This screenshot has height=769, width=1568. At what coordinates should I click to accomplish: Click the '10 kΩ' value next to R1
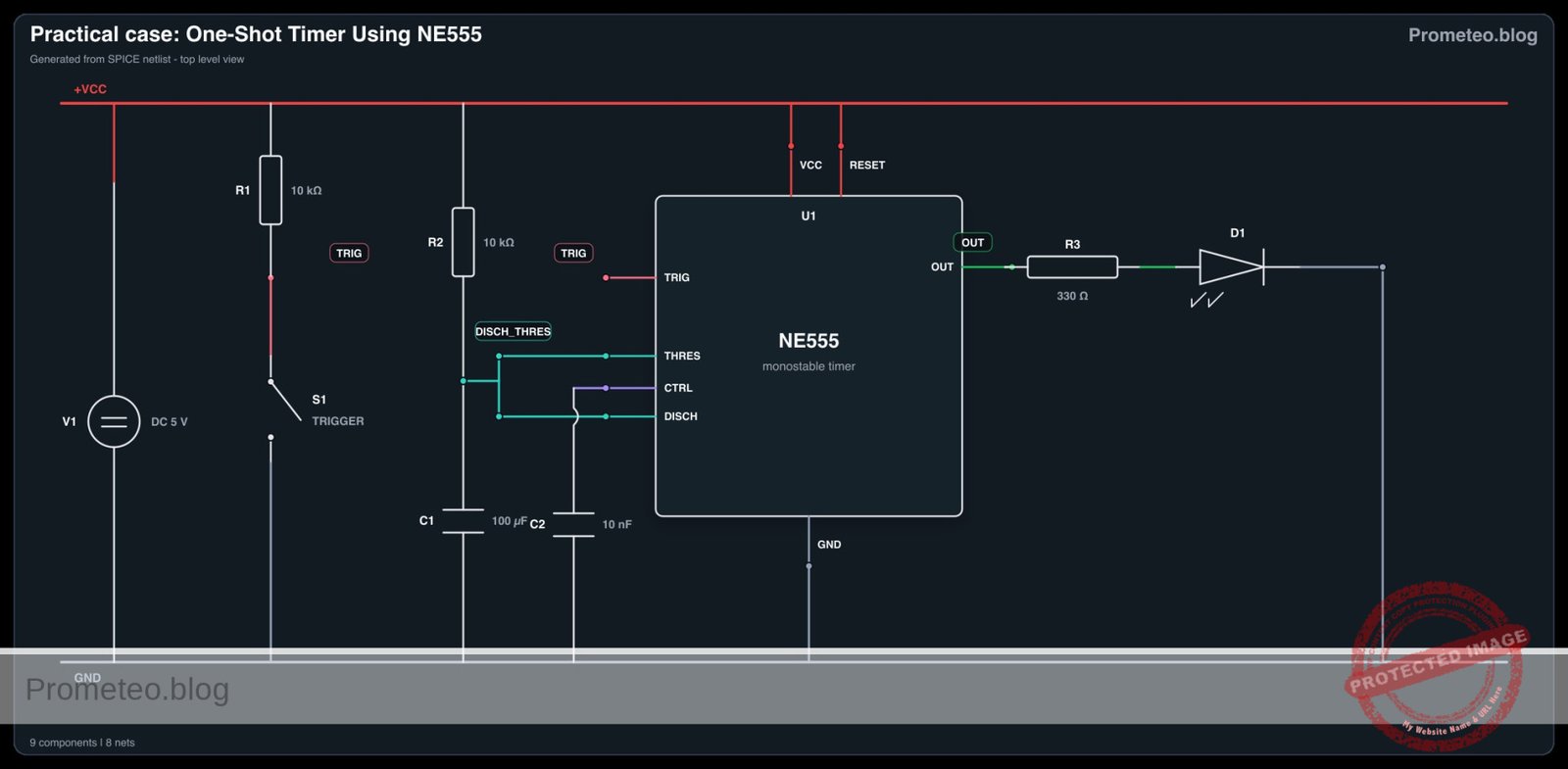tap(306, 191)
